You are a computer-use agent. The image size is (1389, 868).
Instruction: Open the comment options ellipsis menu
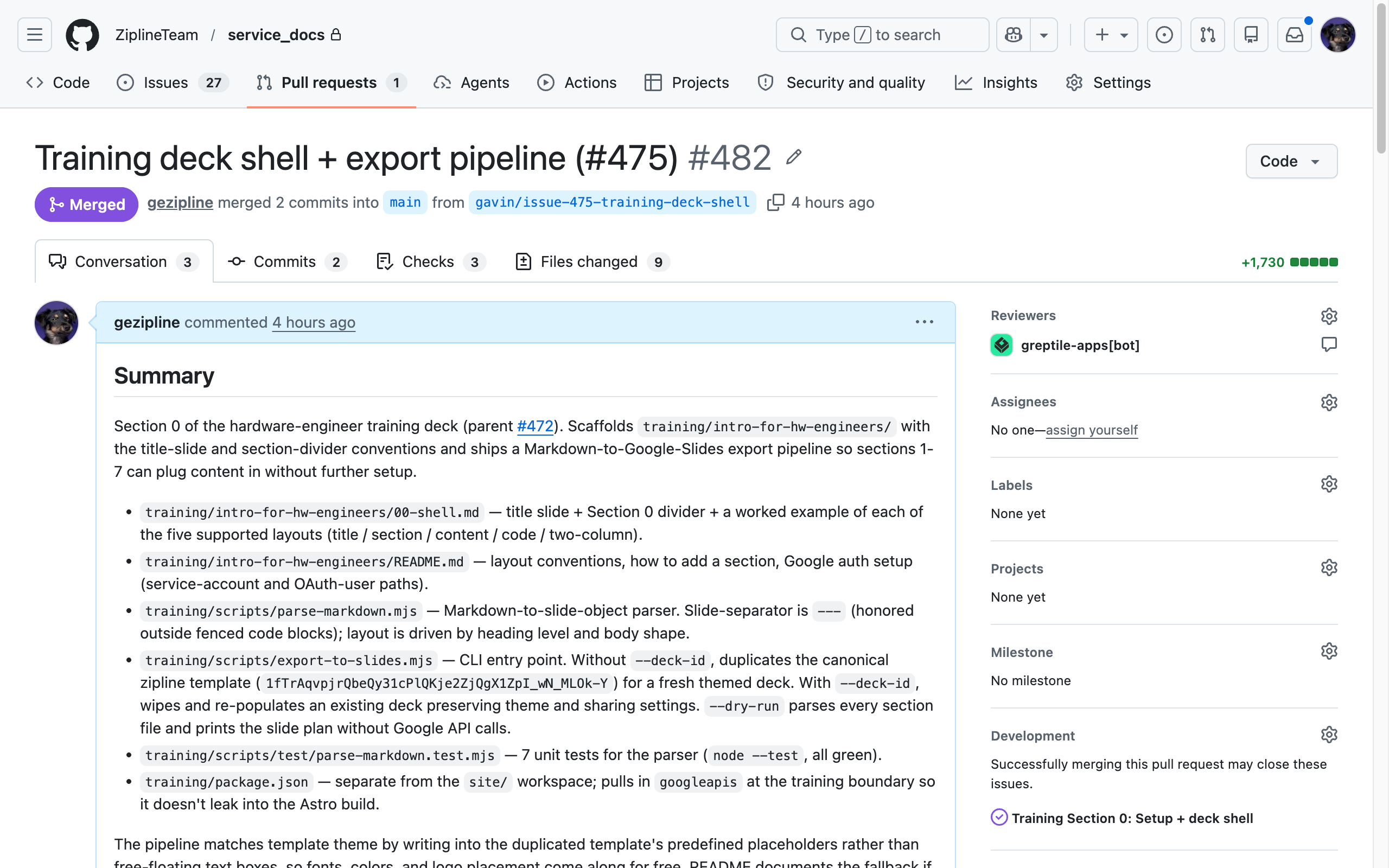924,322
